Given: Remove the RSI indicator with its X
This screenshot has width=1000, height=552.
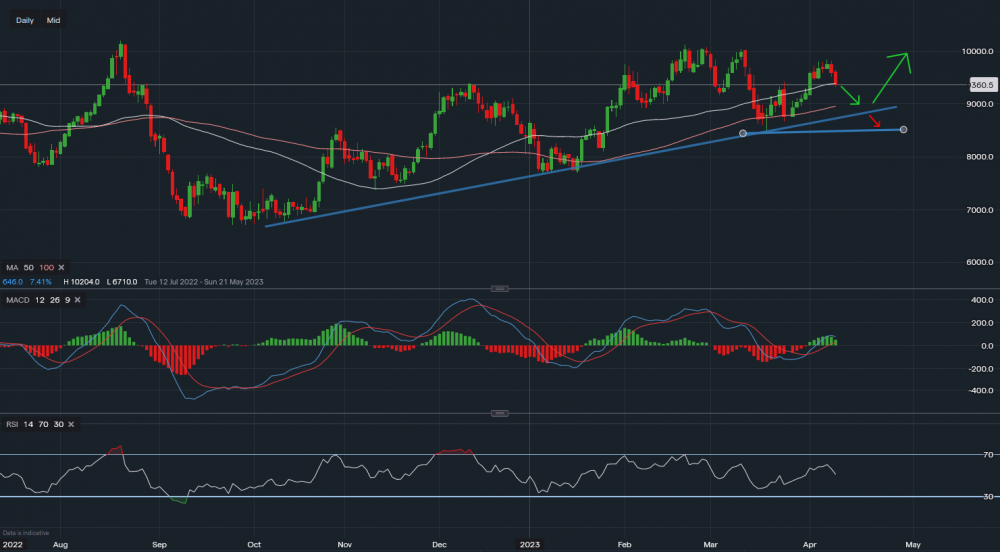Looking at the screenshot, I should (71, 424).
